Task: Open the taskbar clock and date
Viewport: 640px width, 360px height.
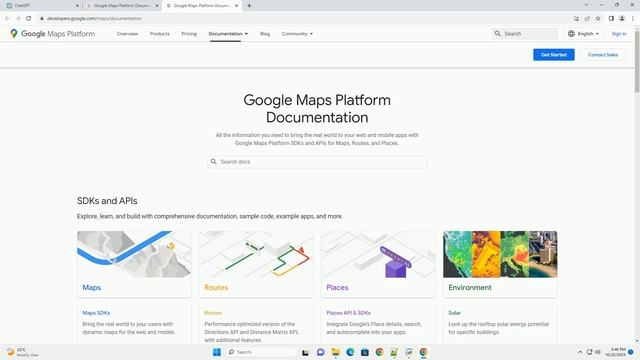Action: point(615,352)
